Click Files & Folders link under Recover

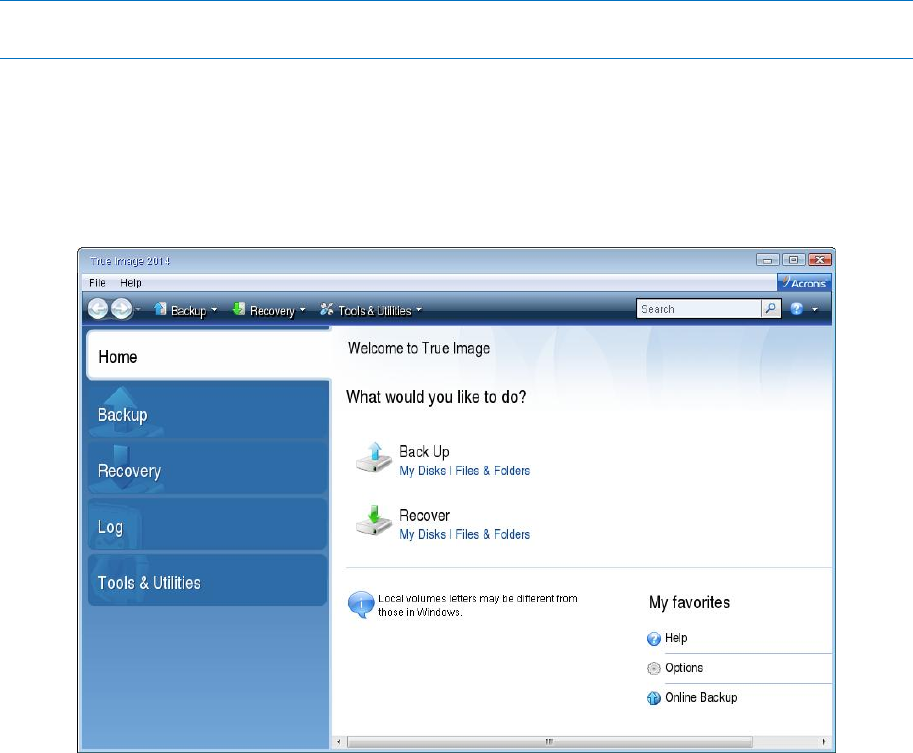493,534
